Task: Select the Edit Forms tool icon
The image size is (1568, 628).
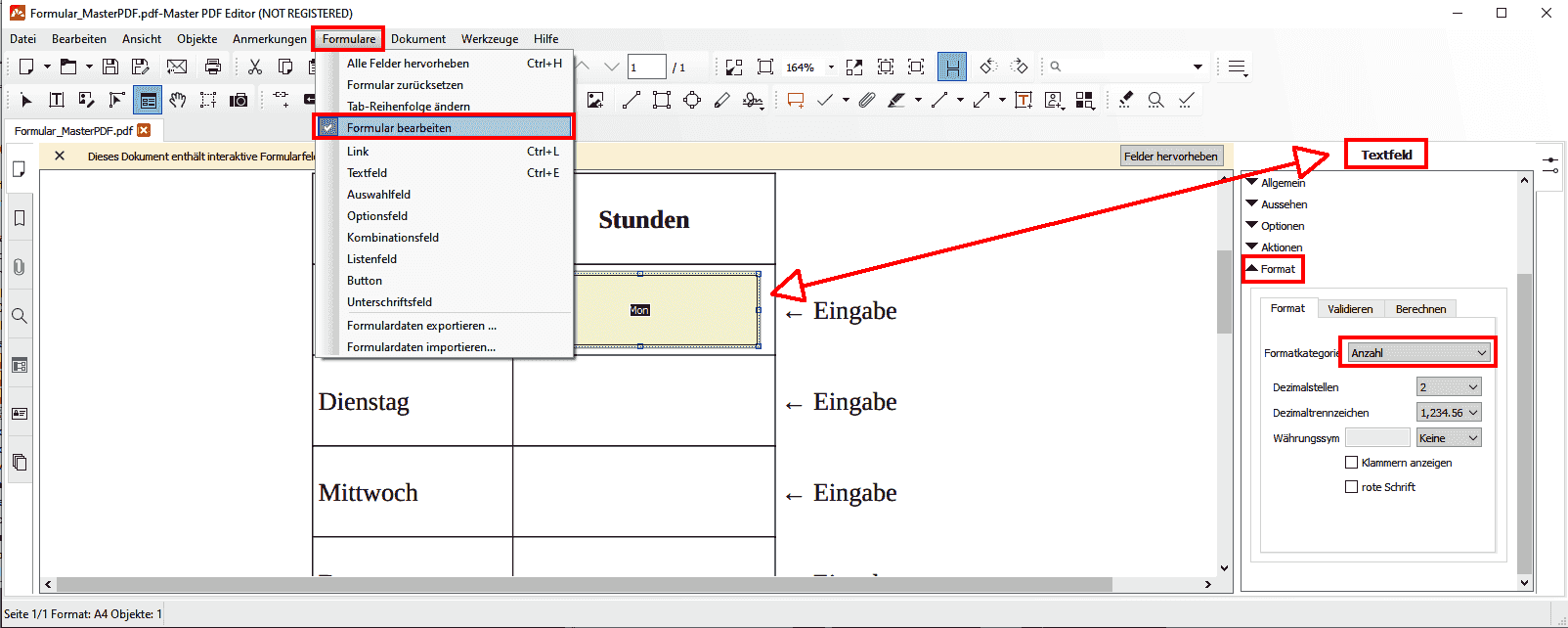Action: (148, 100)
